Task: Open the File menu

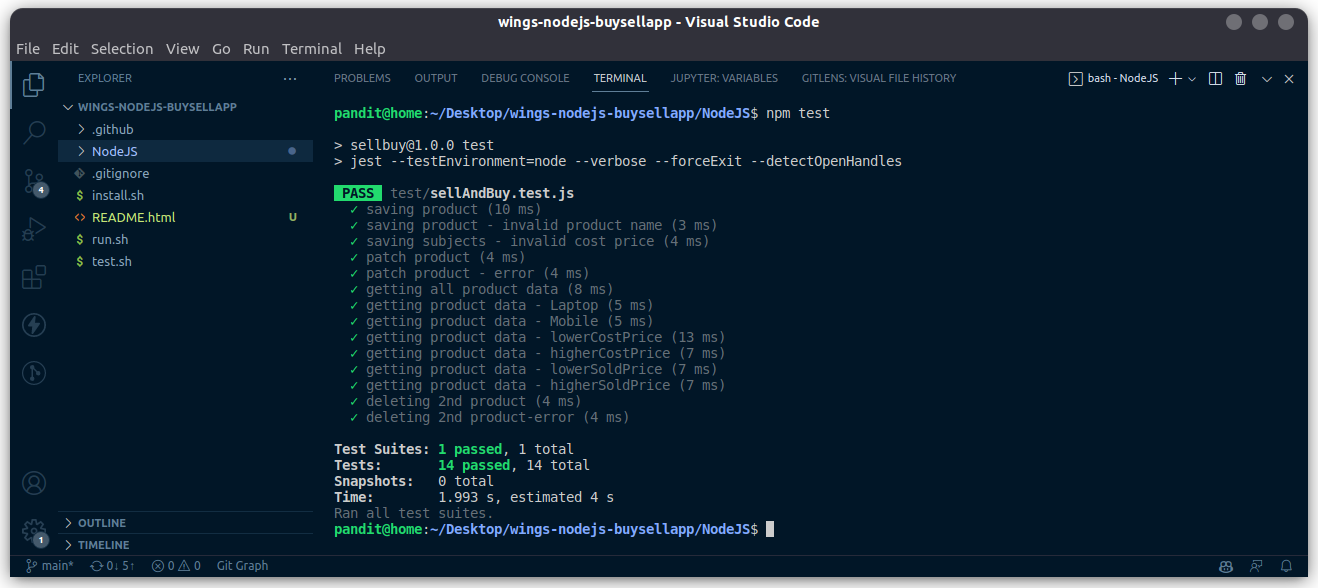Action: point(28,48)
